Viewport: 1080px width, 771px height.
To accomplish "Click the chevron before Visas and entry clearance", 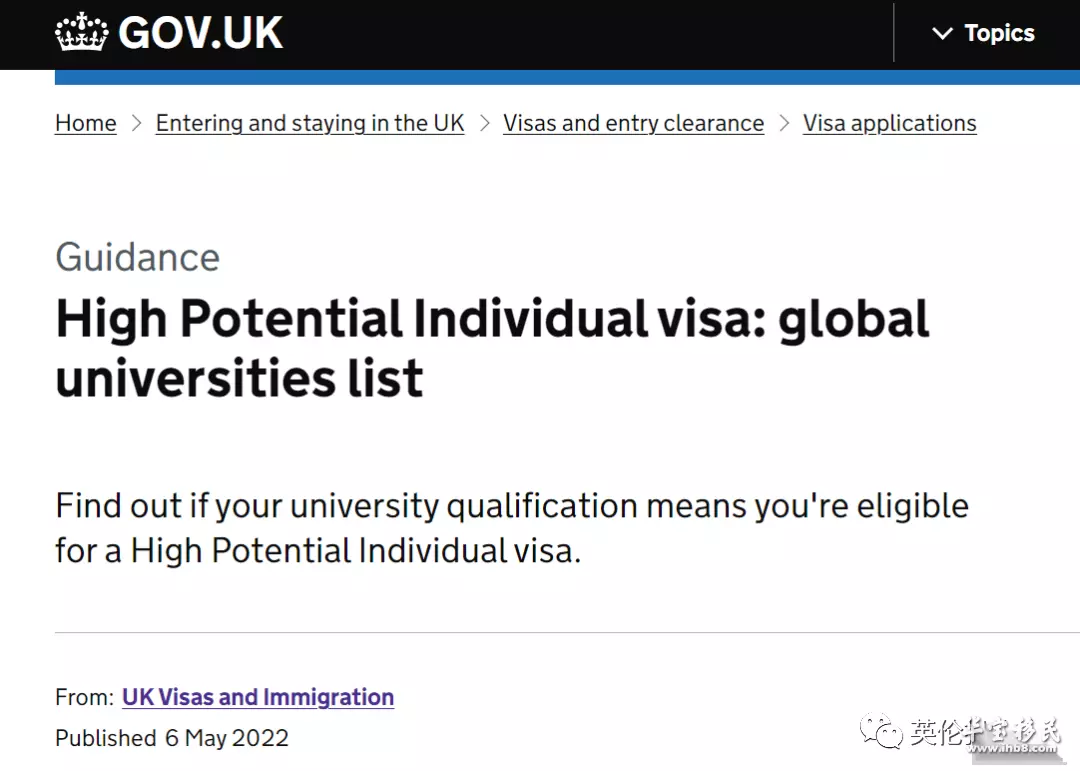I will click(x=484, y=124).
